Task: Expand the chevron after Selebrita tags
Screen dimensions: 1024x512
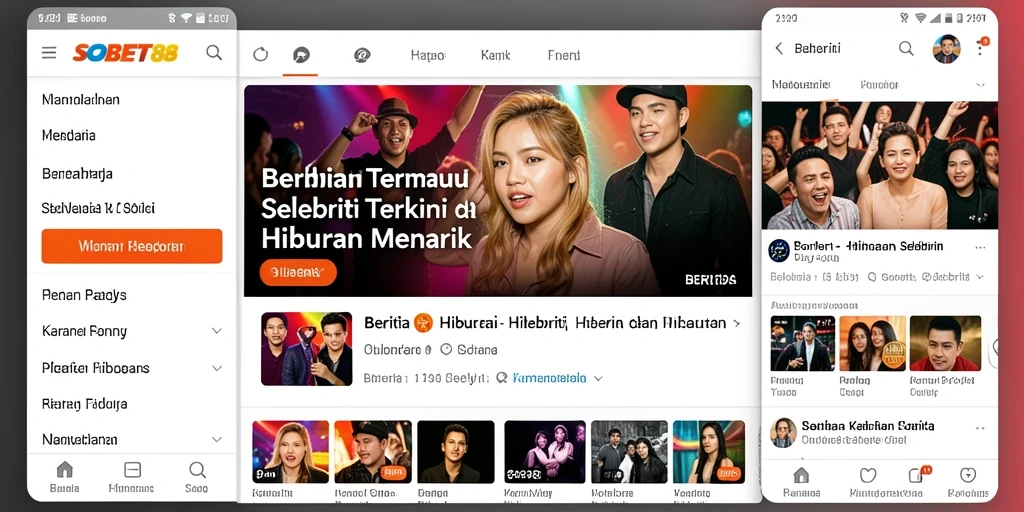Action: tap(979, 277)
